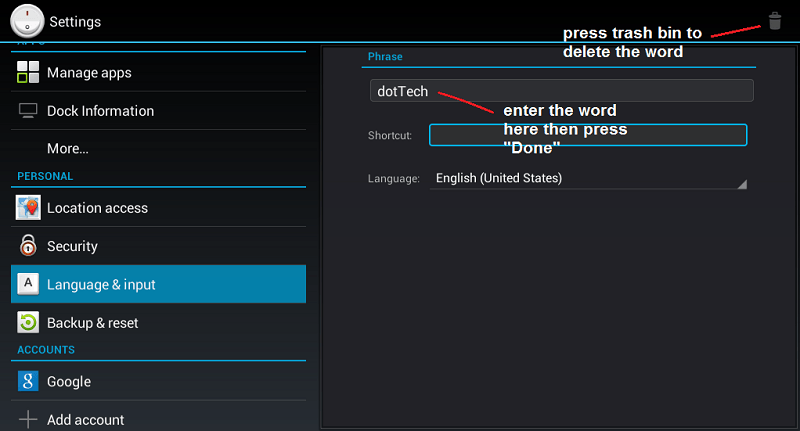800x431 pixels.
Task: Open Backup & reset settings
Action: coord(159,322)
